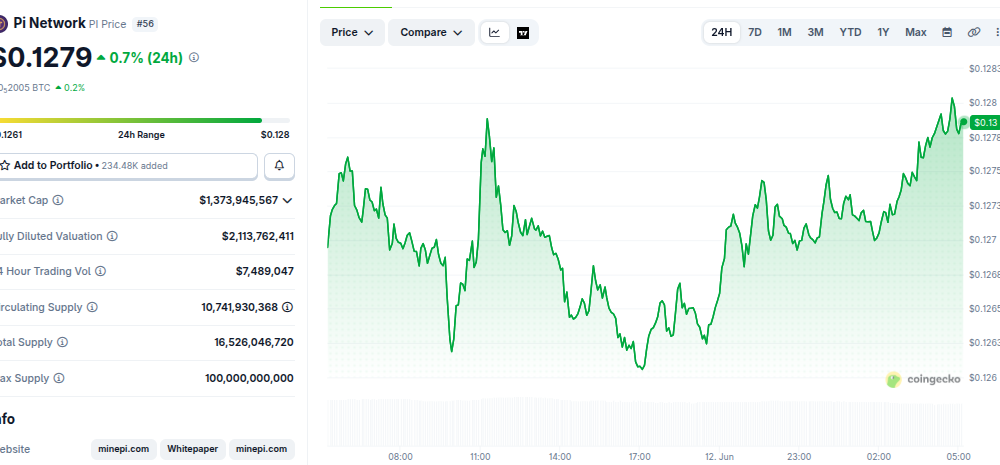The image size is (1000, 465).
Task: Click info icon beside Total Supply
Action: click(62, 342)
